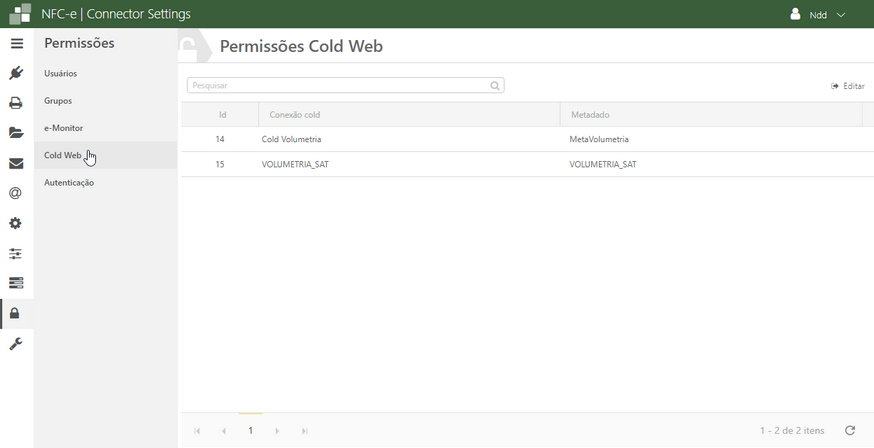Sort by Conexão cold column header

click(295, 115)
